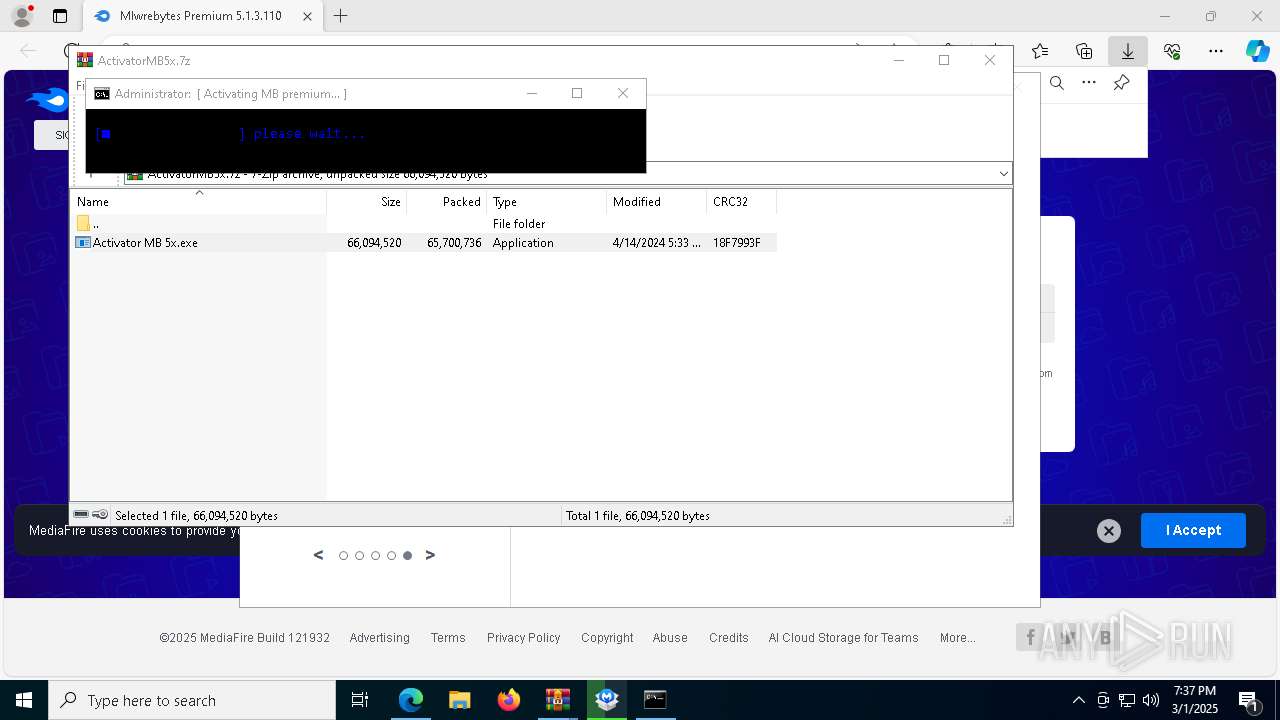Click the command prompt window title icon
Viewport: 1280px width, 720px height.
[x=102, y=94]
